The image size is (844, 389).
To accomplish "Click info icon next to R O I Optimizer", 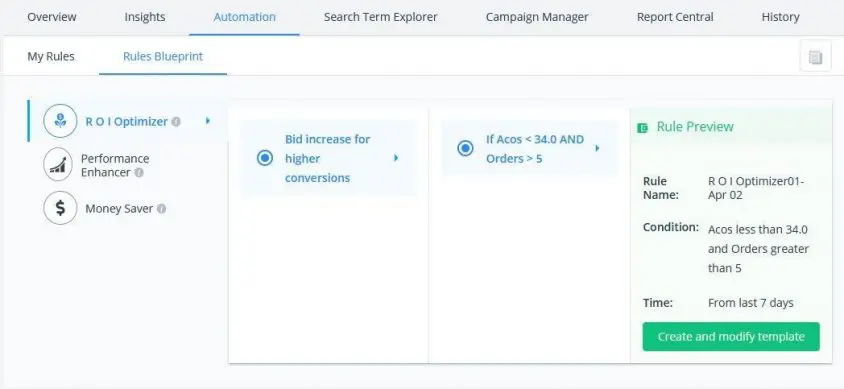I will [x=176, y=122].
